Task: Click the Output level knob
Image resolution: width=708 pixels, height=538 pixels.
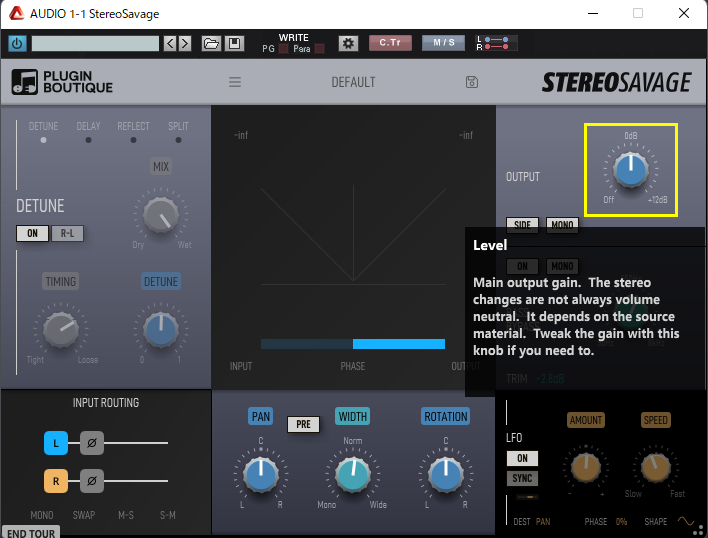Action: [x=631, y=170]
